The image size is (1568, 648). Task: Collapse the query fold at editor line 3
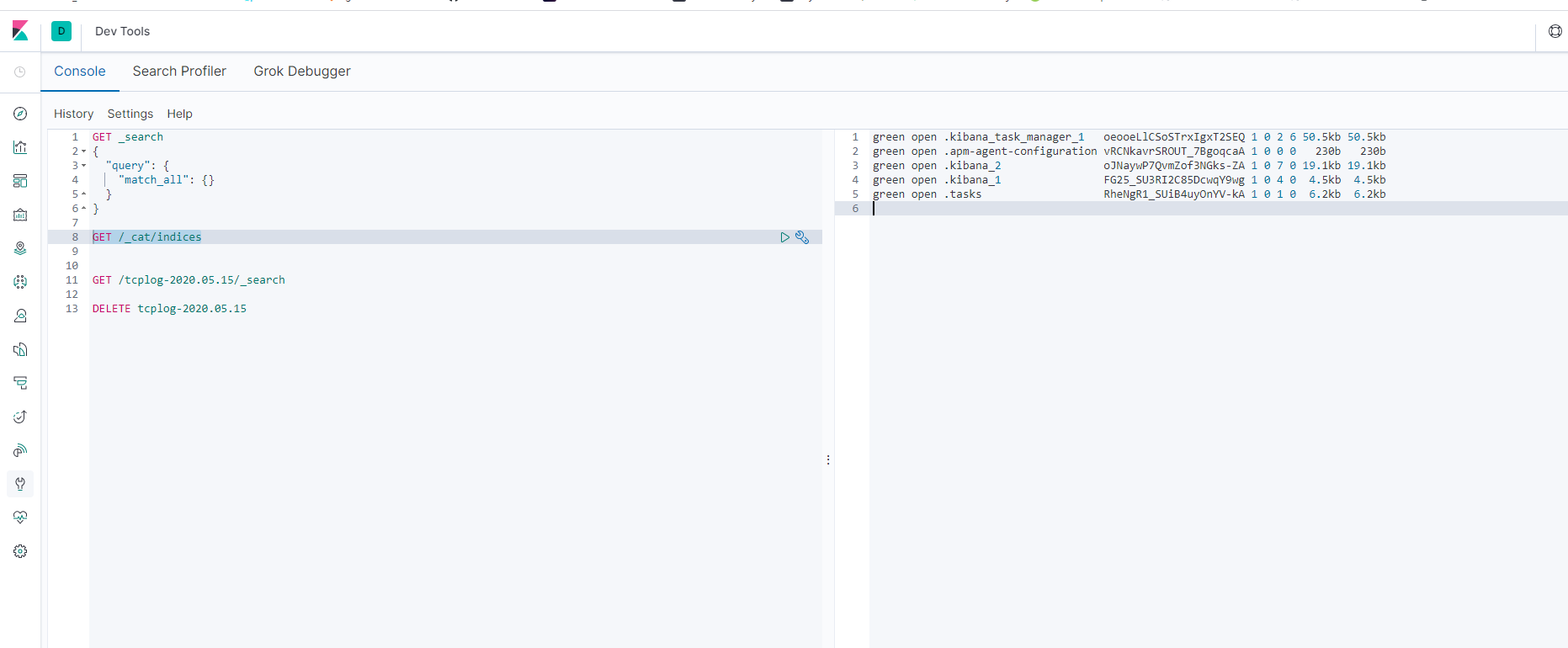tap(83, 166)
